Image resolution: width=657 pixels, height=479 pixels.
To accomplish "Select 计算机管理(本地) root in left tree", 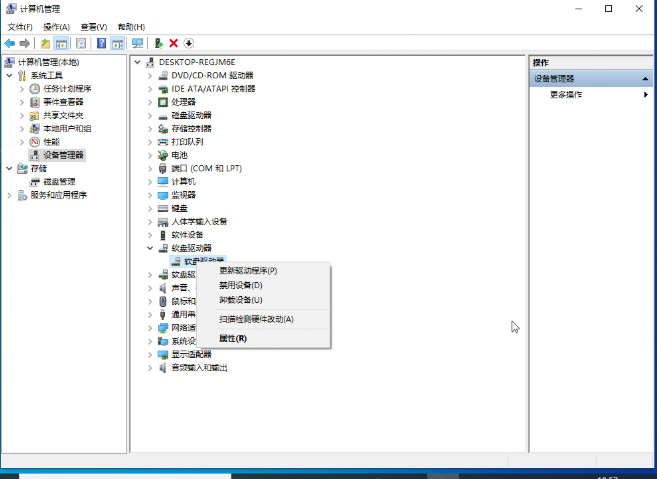I will (49, 62).
